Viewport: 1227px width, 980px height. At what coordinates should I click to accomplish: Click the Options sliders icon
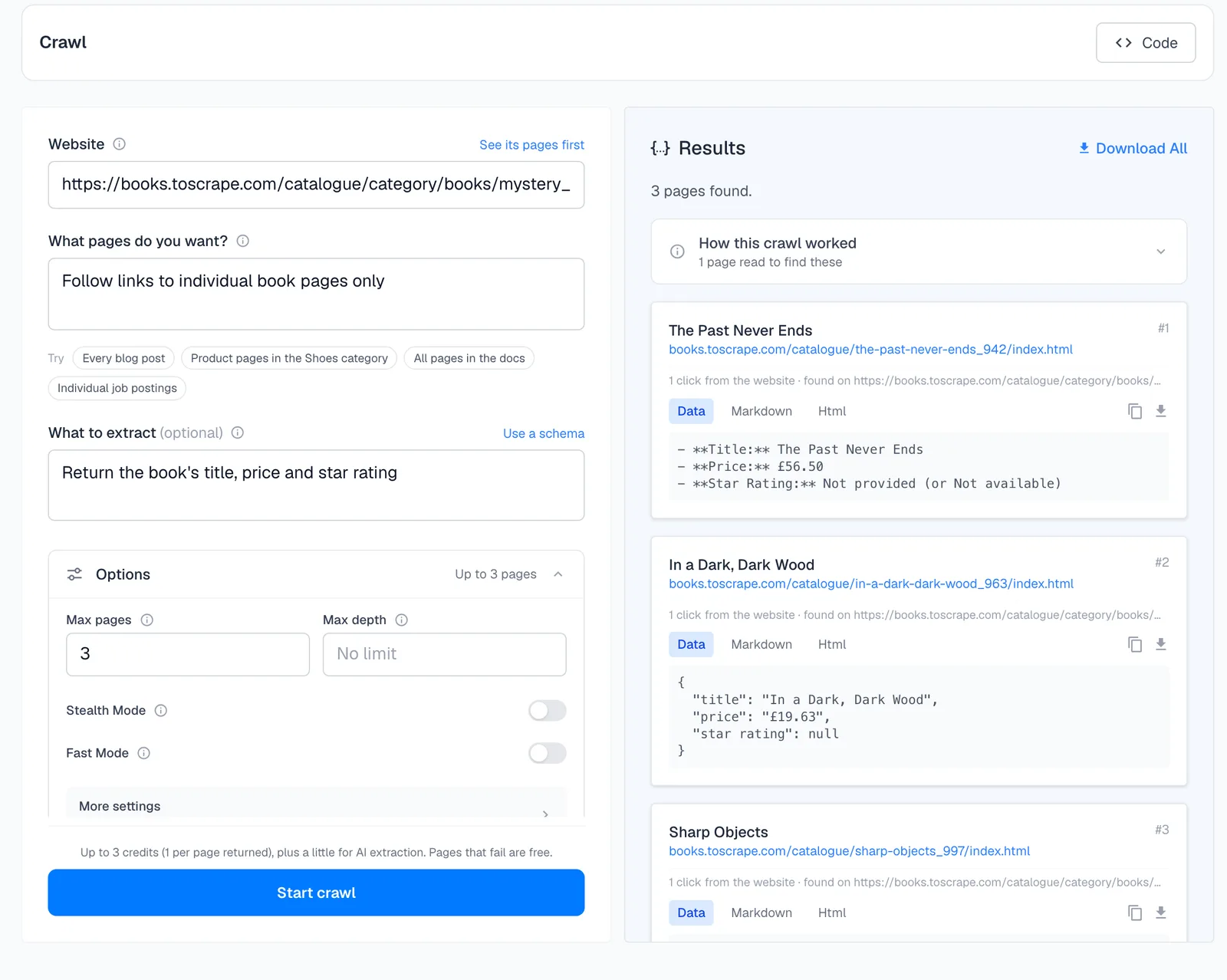(x=74, y=574)
